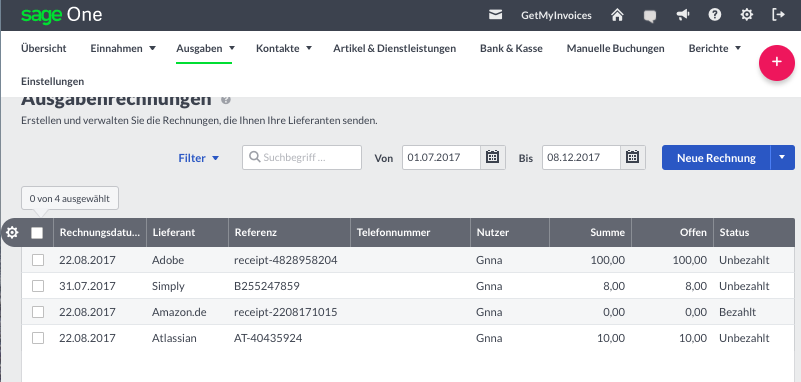
Task: Click the Suchbegriff search field
Action: point(302,157)
